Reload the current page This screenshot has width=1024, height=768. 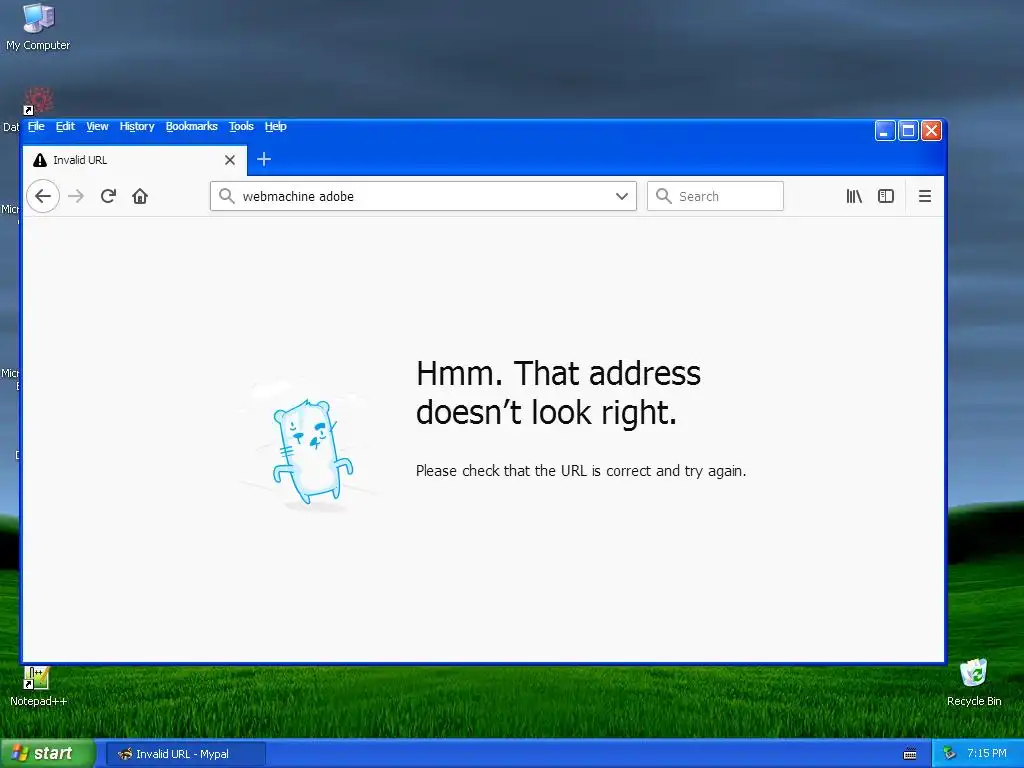click(x=108, y=196)
